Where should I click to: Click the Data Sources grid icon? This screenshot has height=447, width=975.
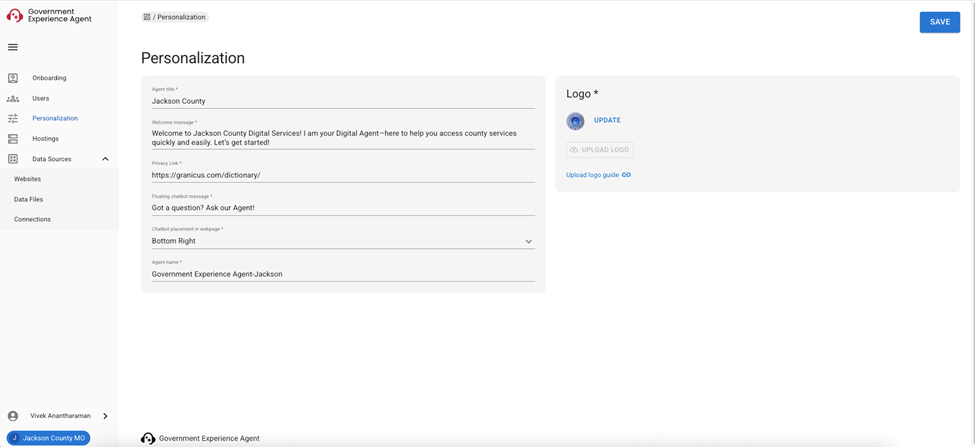click(x=13, y=159)
